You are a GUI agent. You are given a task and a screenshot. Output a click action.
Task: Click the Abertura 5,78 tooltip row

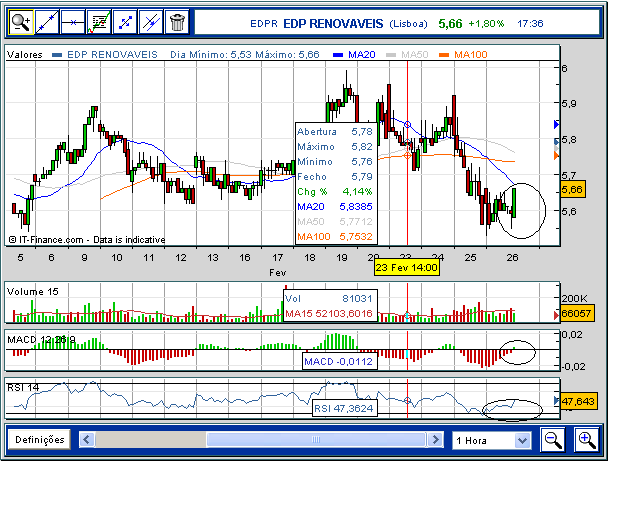[335, 131]
